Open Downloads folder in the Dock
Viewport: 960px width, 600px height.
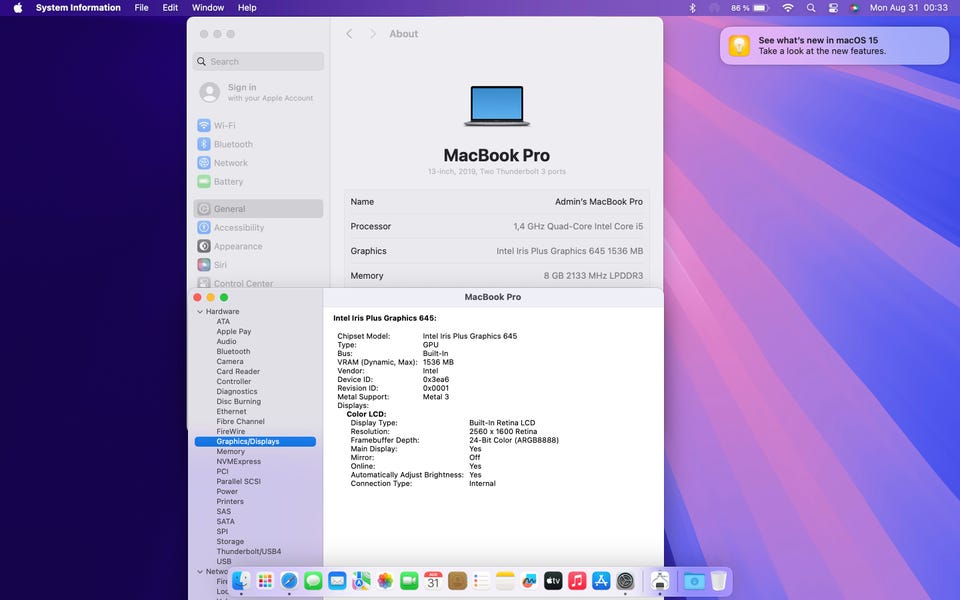(694, 580)
